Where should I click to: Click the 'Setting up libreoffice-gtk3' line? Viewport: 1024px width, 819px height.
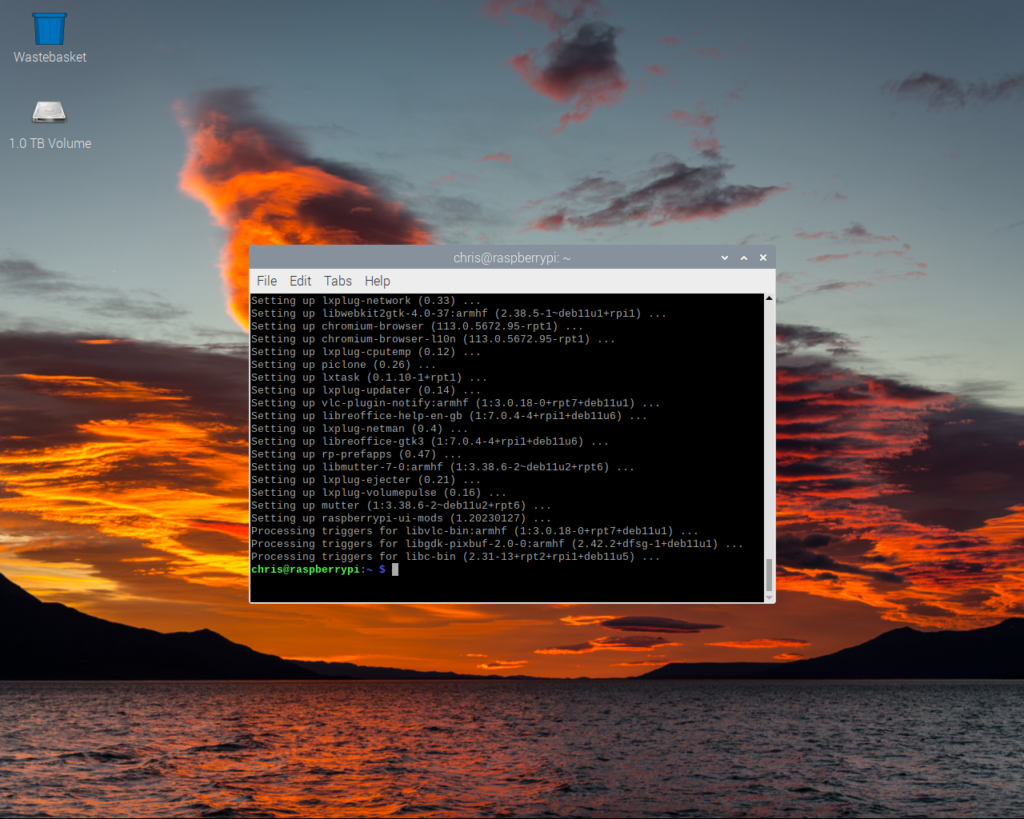[x=430, y=442]
